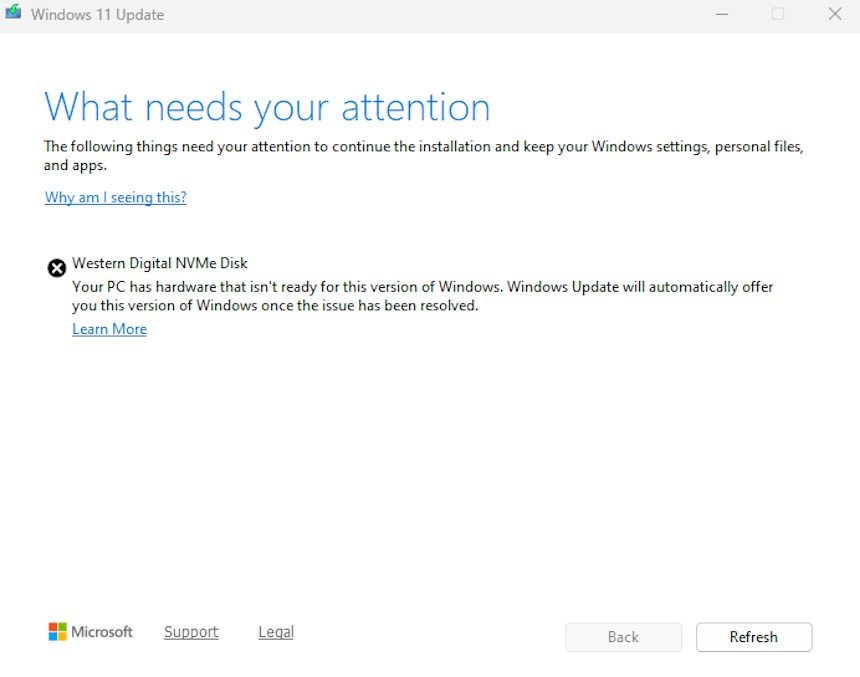This screenshot has height=677, width=860.
Task: Click the "What needs your attention" heading
Action: [267, 108]
